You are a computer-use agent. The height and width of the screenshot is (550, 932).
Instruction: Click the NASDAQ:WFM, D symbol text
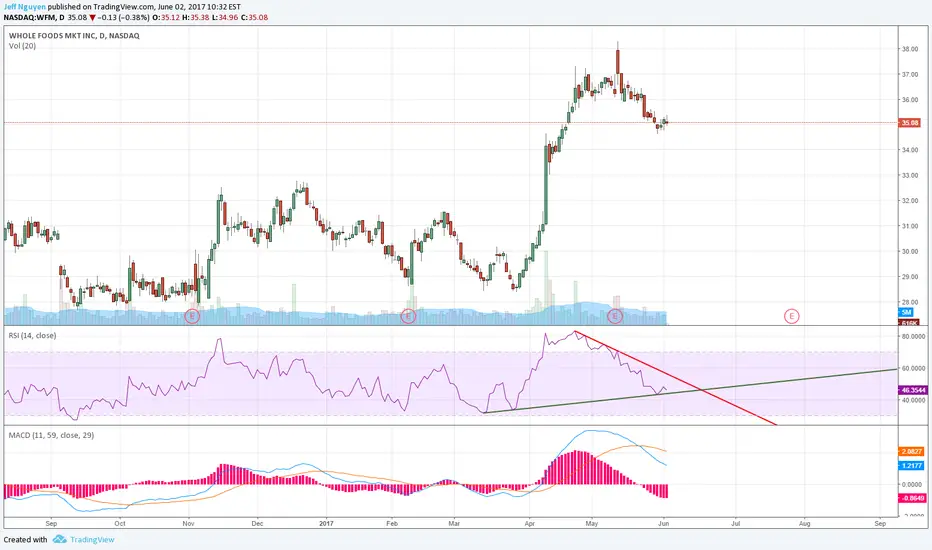[34, 18]
